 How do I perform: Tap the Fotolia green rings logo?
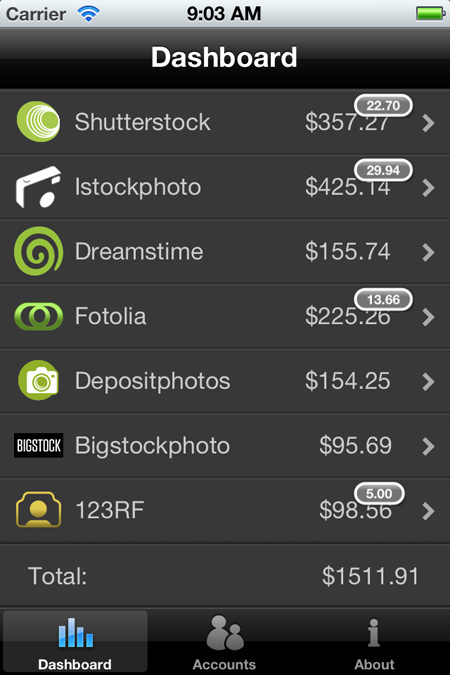(38, 316)
